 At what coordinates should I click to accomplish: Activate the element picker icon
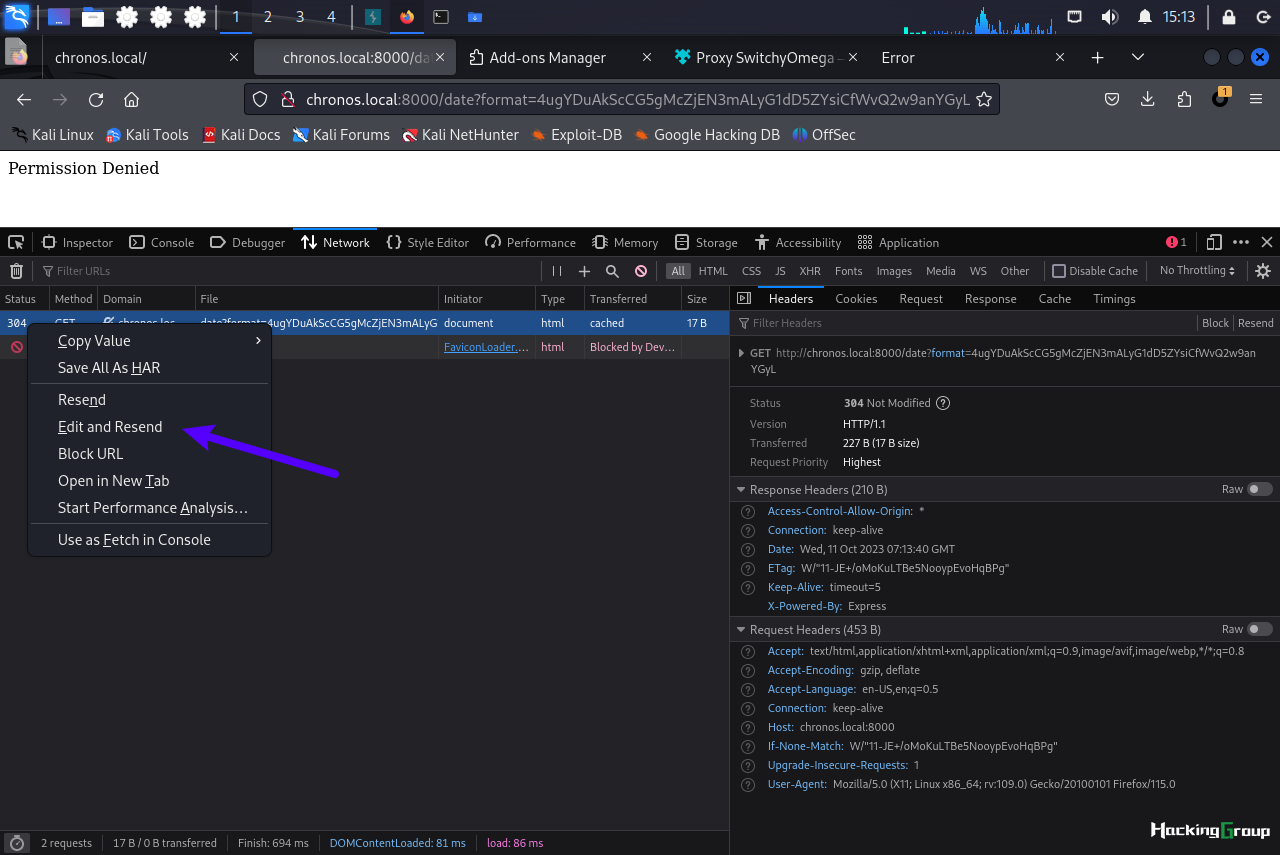pos(16,242)
